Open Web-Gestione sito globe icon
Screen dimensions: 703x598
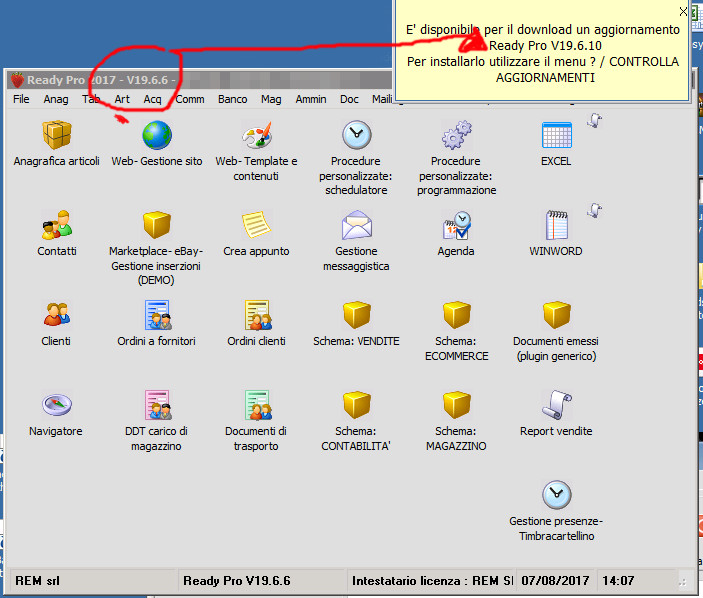point(157,135)
